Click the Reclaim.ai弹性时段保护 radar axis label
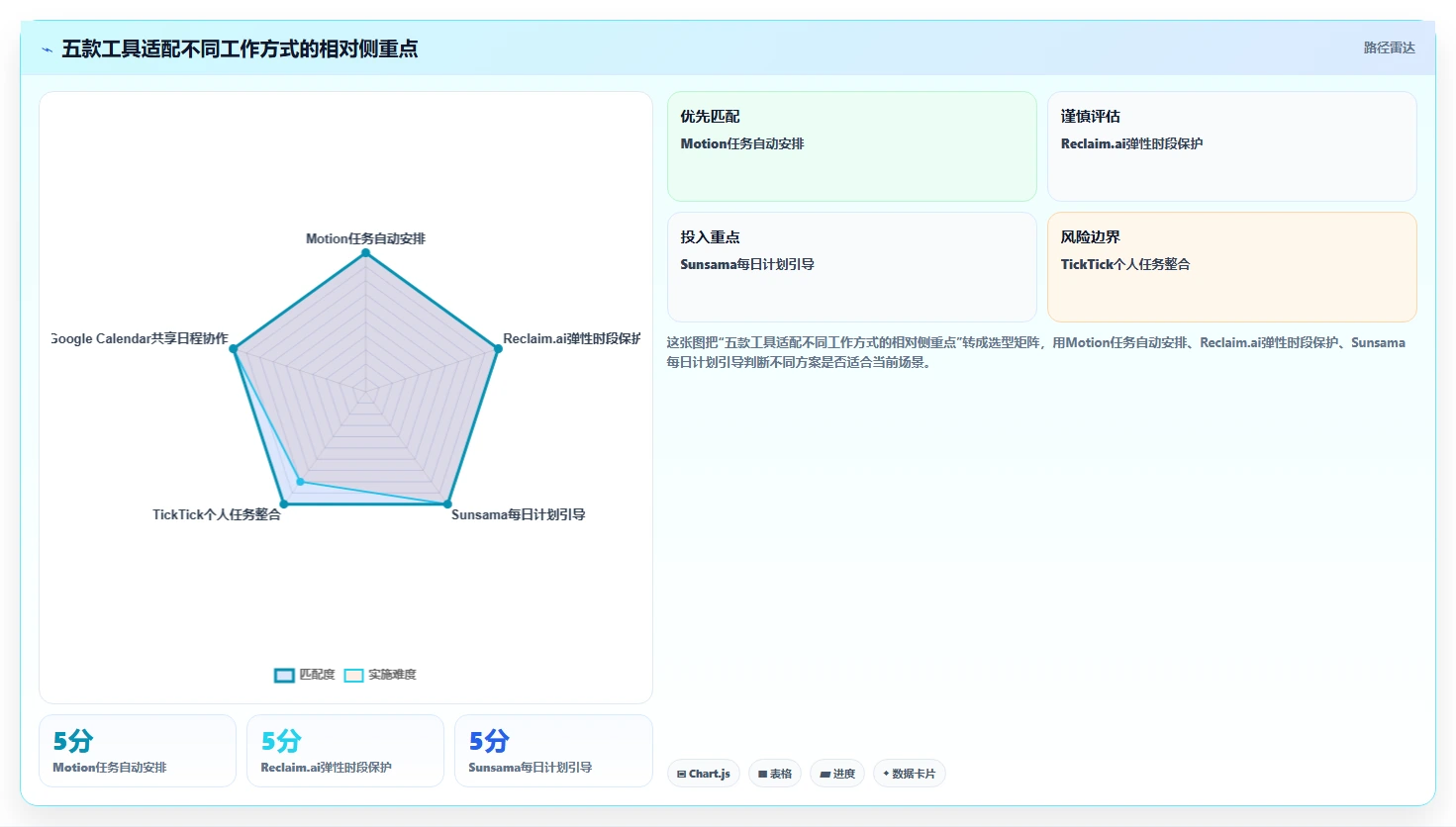The width and height of the screenshot is (1456, 827). point(572,338)
